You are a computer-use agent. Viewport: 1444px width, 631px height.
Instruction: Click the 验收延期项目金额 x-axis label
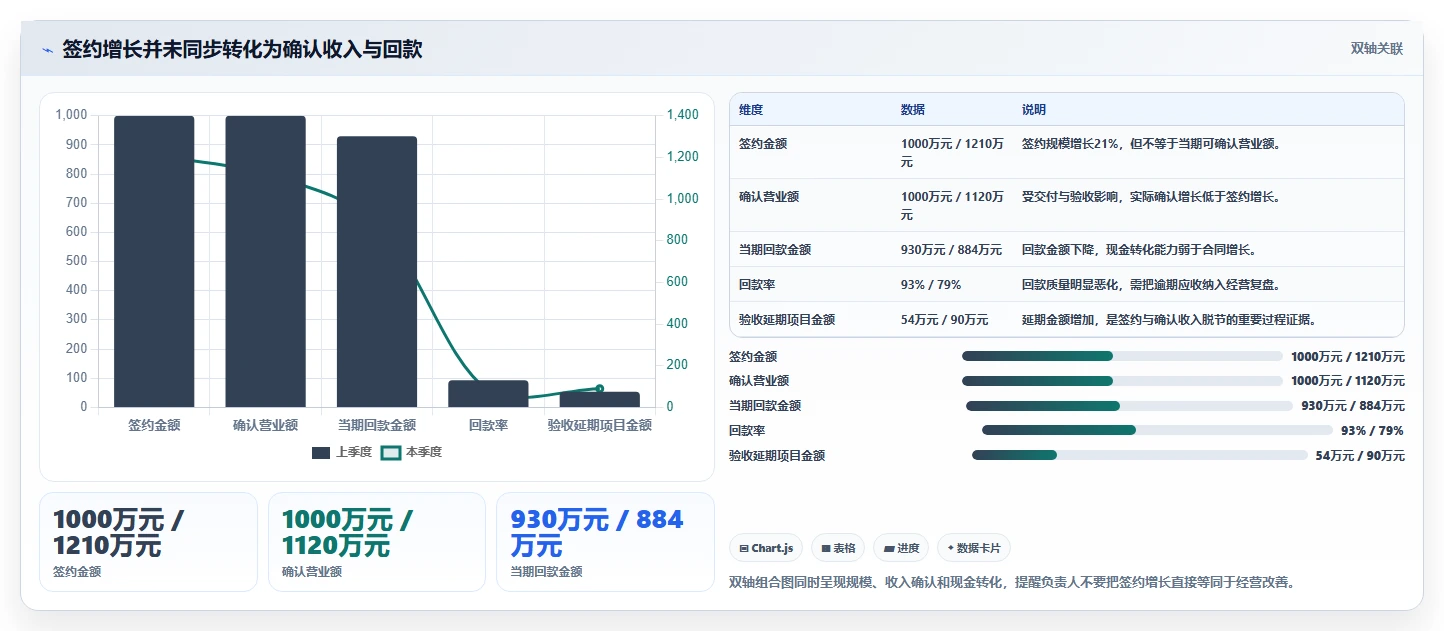(x=600, y=425)
